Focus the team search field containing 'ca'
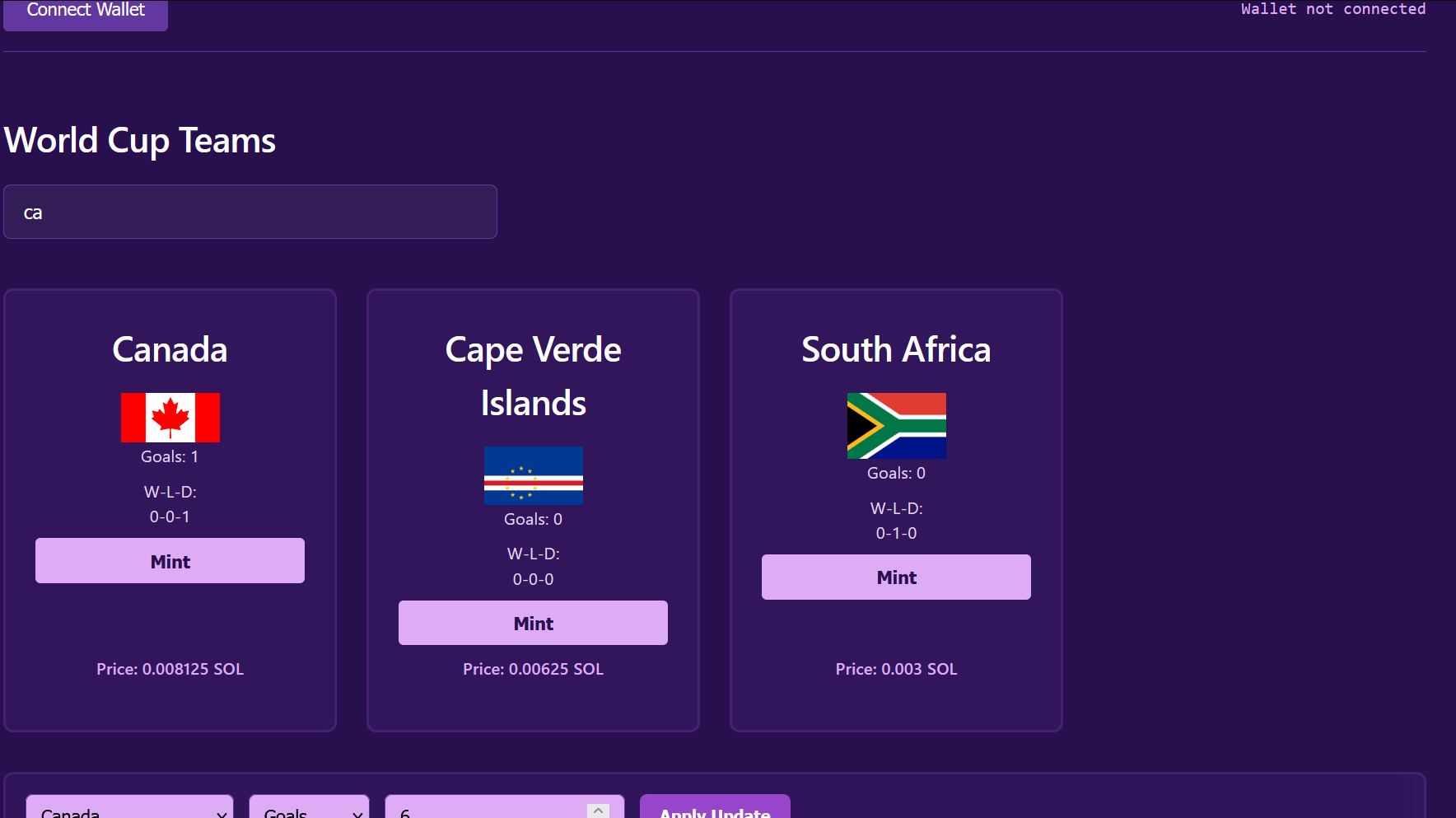The width and height of the screenshot is (1456, 818). pyautogui.click(x=250, y=212)
